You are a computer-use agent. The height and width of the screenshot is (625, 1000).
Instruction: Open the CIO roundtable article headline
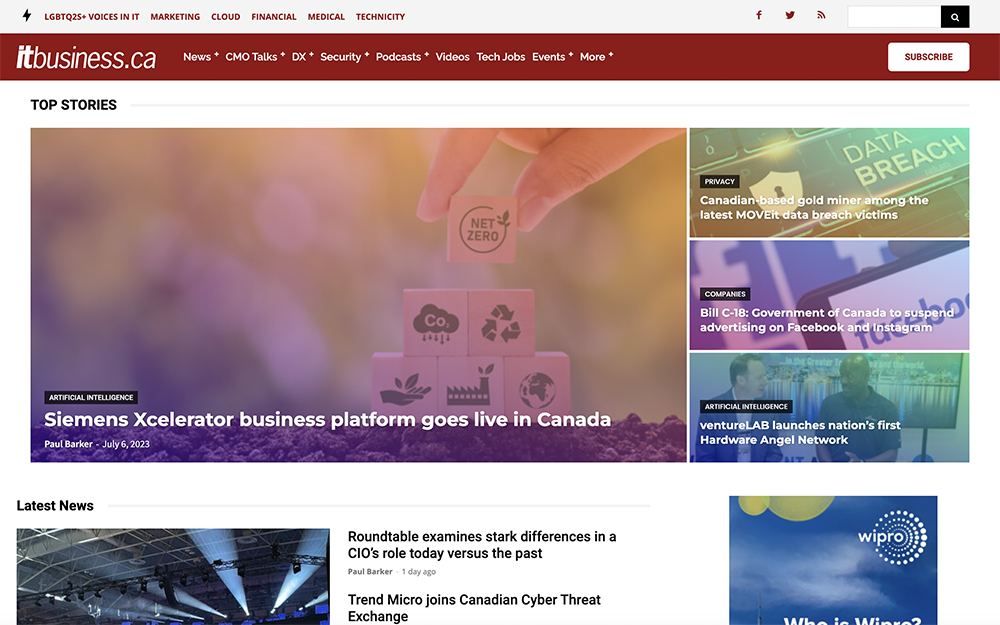pyautogui.click(x=481, y=545)
